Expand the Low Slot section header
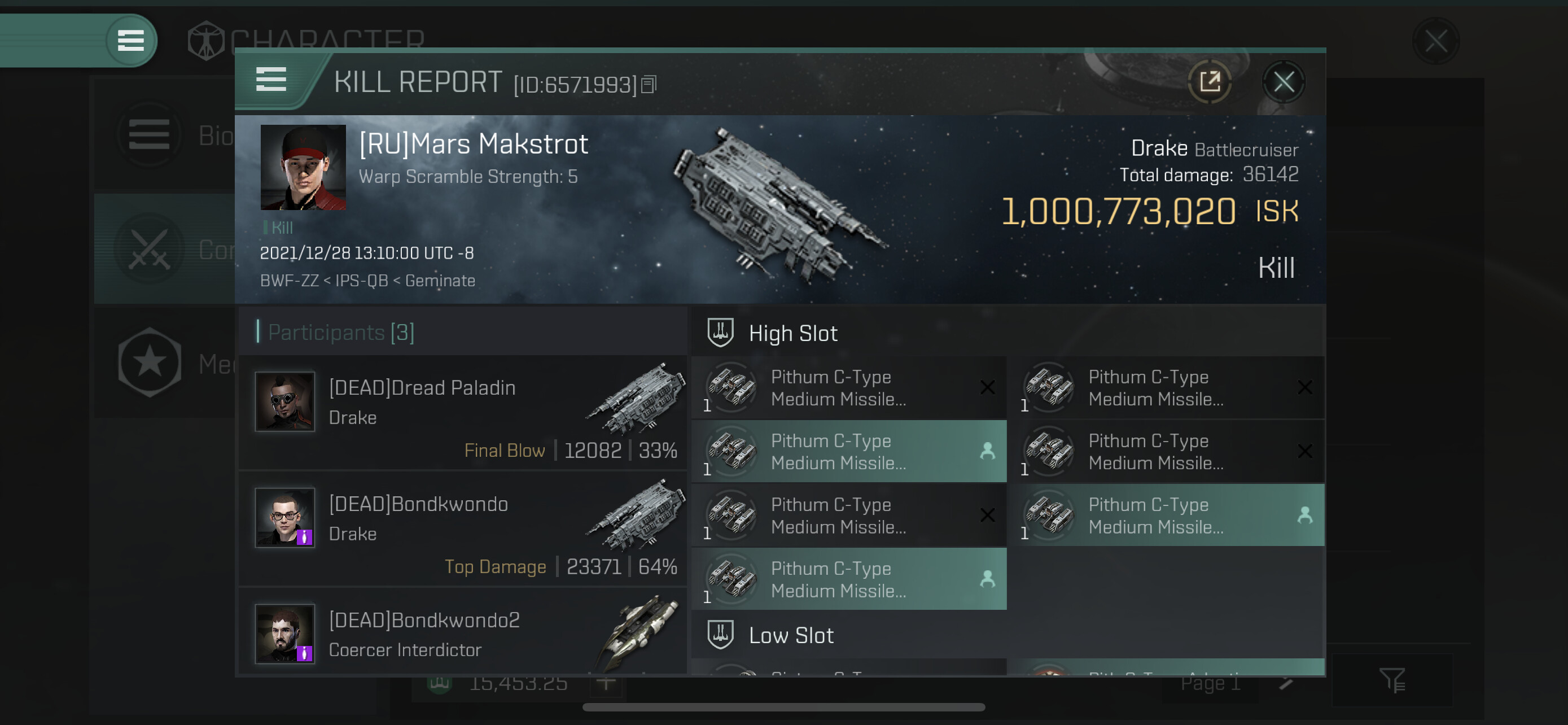The width and height of the screenshot is (1568, 725). pyautogui.click(x=791, y=635)
